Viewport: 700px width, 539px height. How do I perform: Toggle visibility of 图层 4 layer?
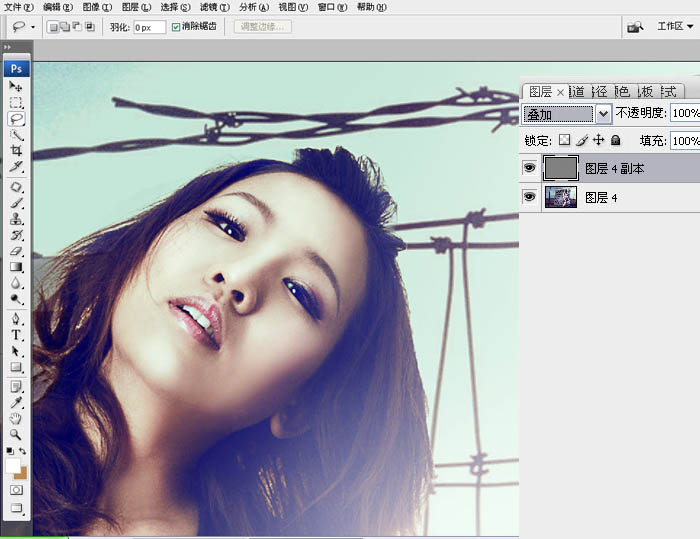pos(529,197)
